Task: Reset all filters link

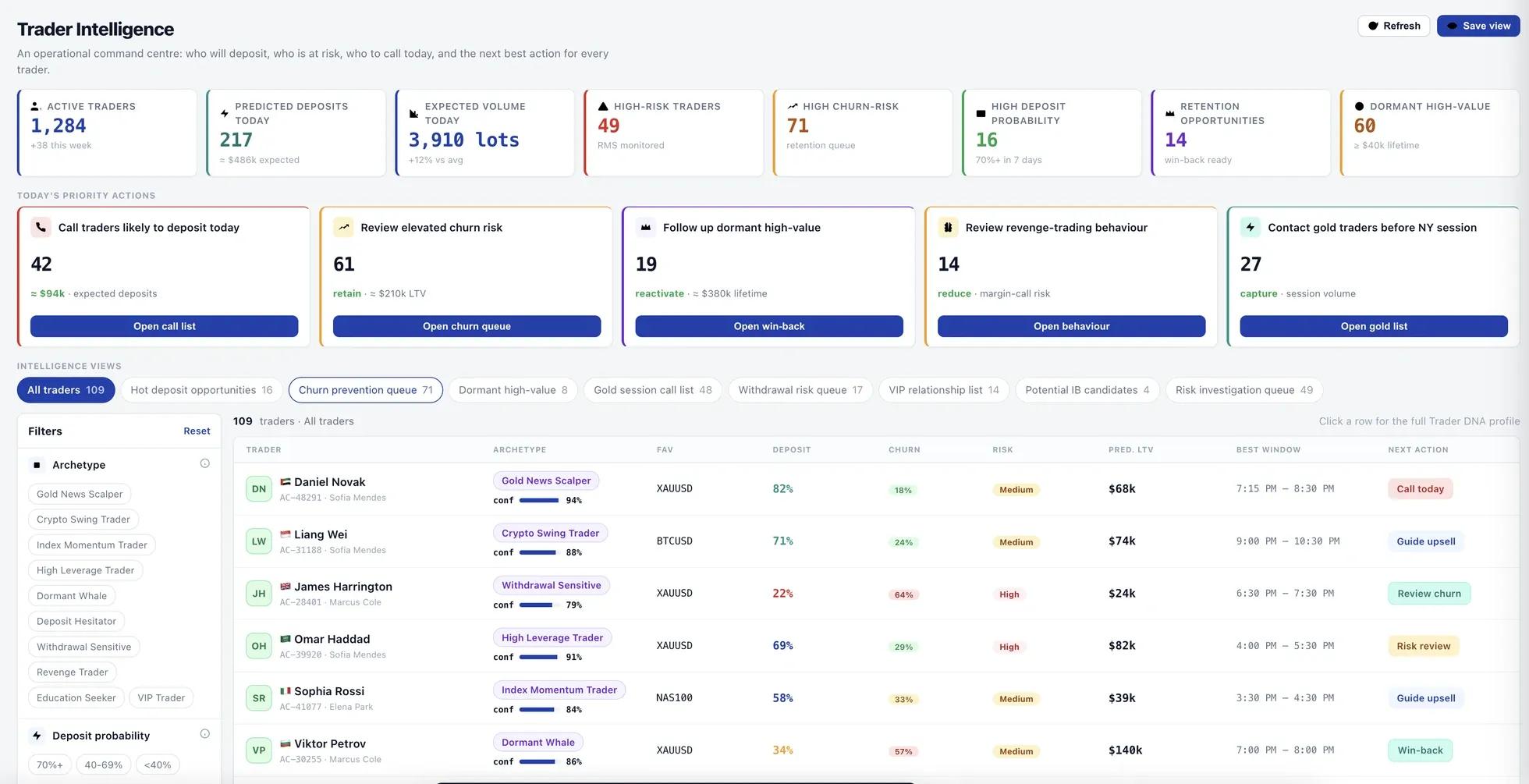Action: [x=197, y=431]
